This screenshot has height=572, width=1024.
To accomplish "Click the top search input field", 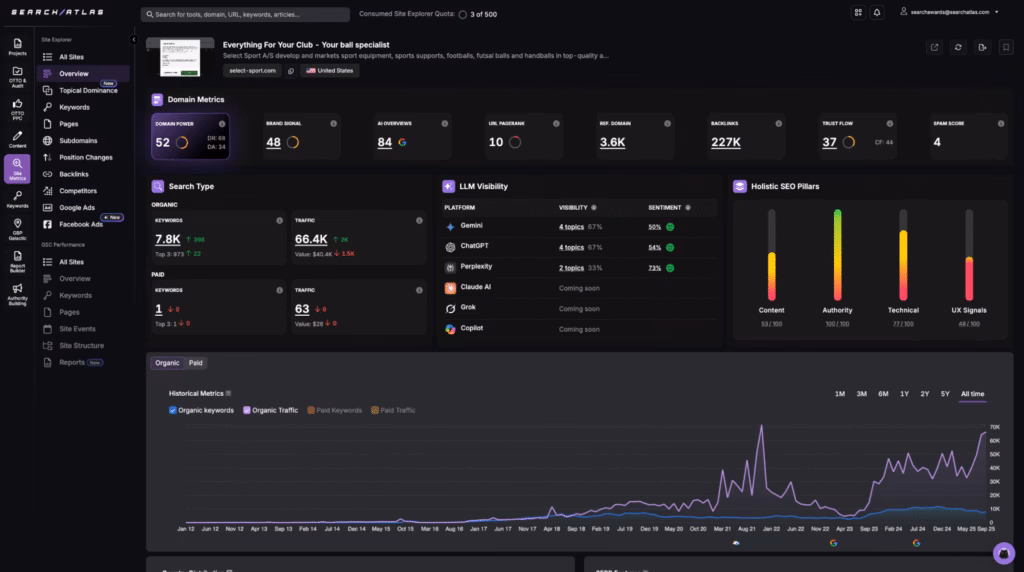I will 245,15.
